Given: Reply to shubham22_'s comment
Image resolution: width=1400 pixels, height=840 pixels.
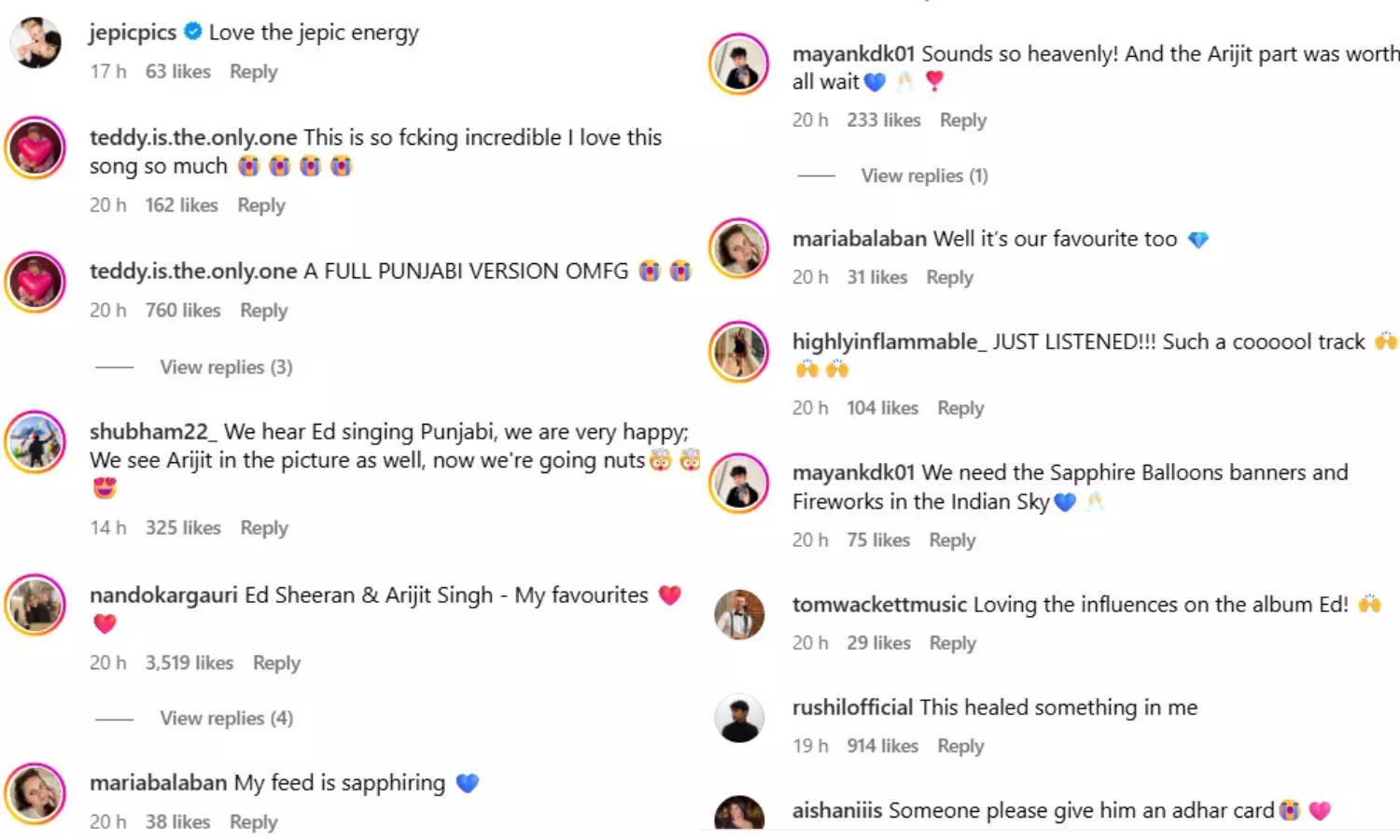Looking at the screenshot, I should pos(264,528).
